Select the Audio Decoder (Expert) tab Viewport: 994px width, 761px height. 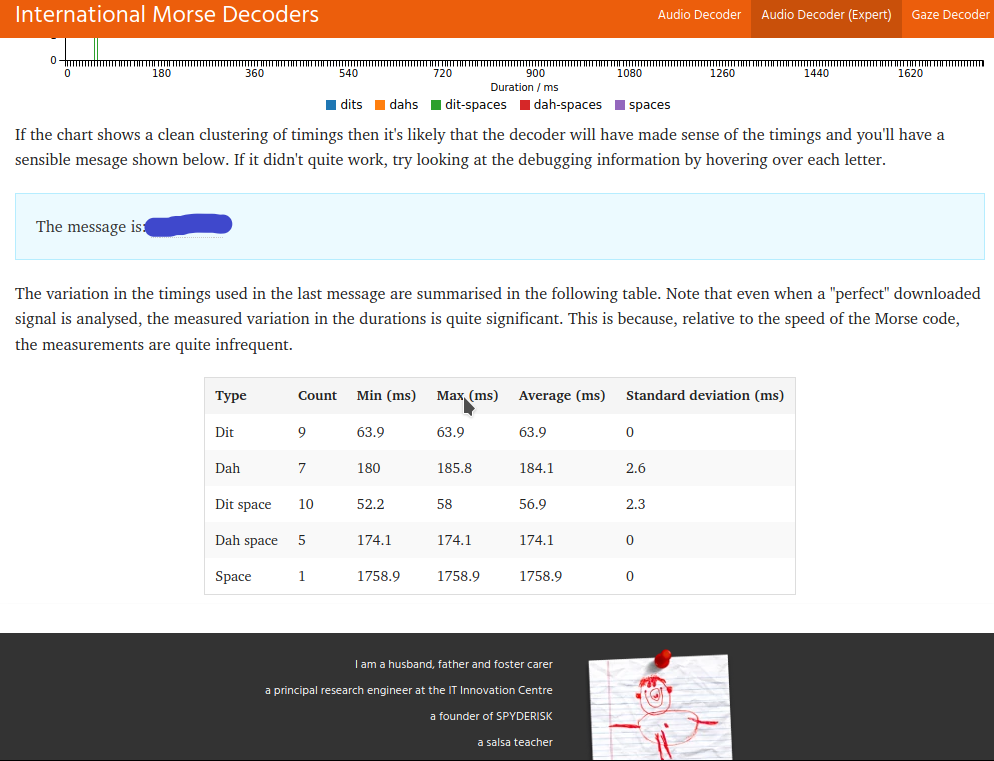click(x=826, y=15)
